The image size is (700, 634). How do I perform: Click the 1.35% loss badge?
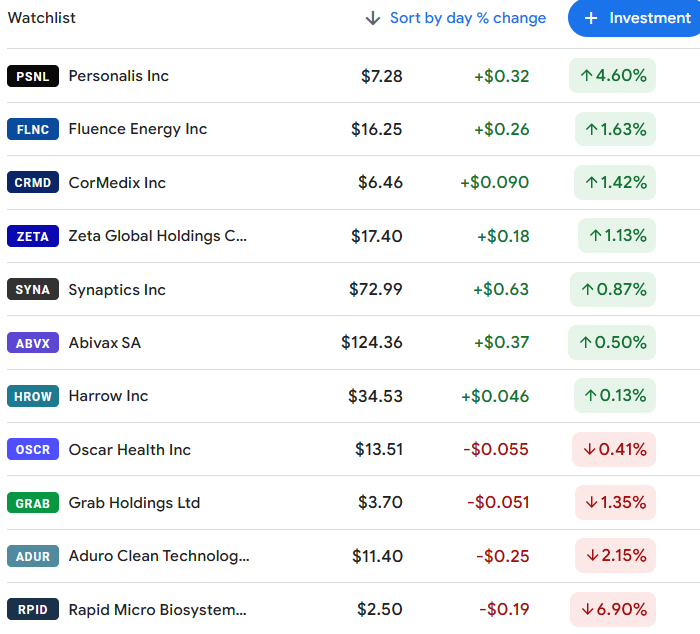click(x=615, y=502)
